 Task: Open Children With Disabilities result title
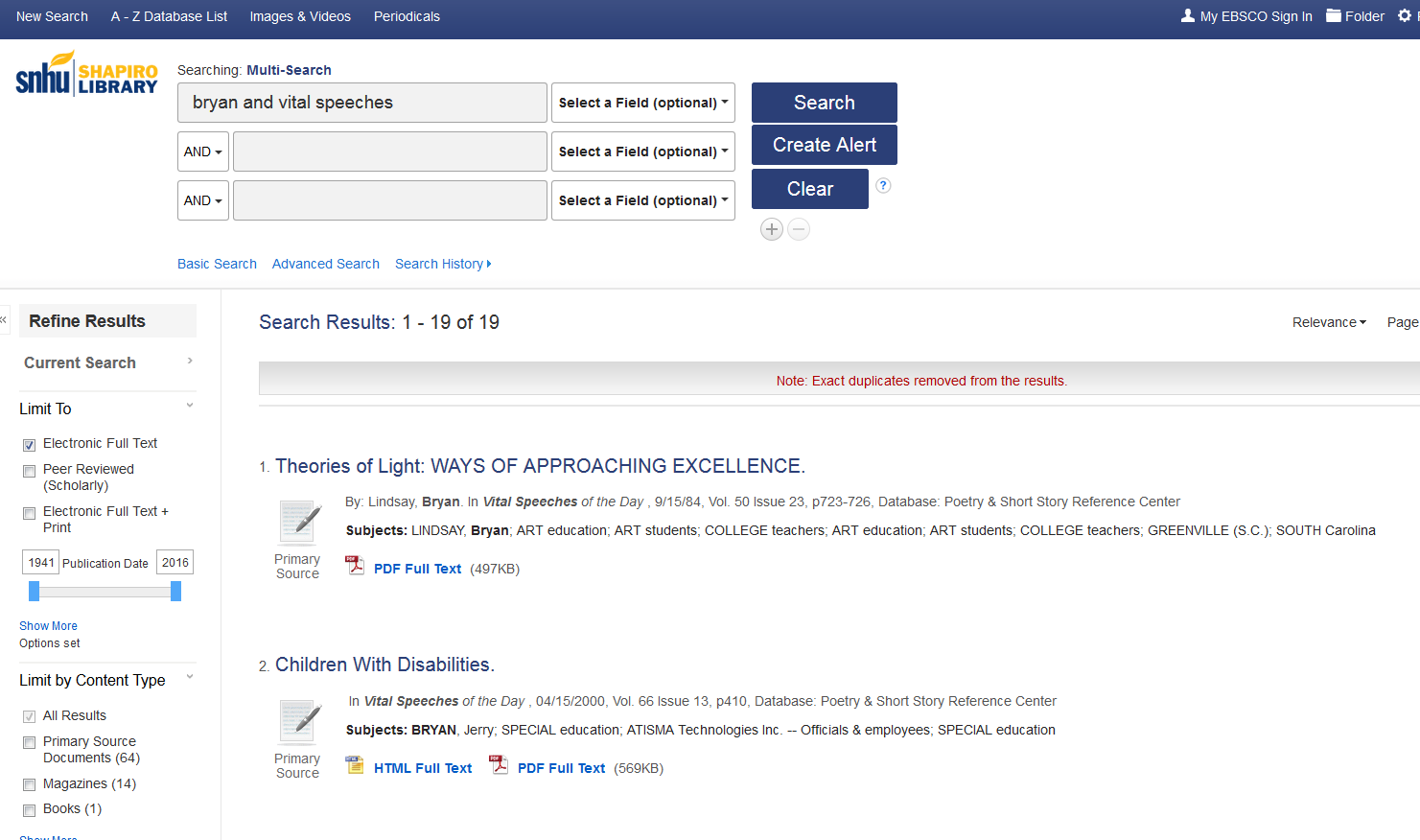click(x=384, y=665)
